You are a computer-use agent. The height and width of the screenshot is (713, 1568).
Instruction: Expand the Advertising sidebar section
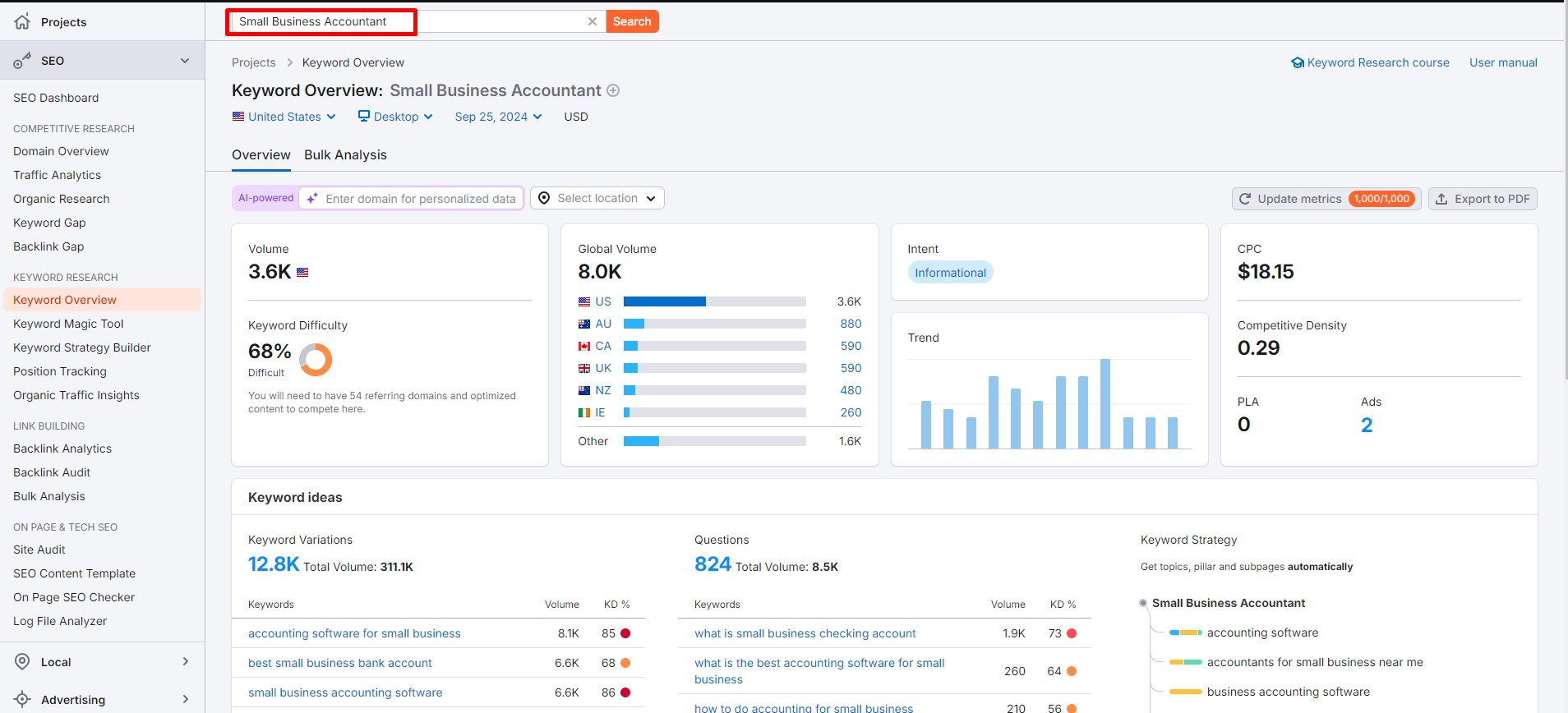pyautogui.click(x=185, y=700)
